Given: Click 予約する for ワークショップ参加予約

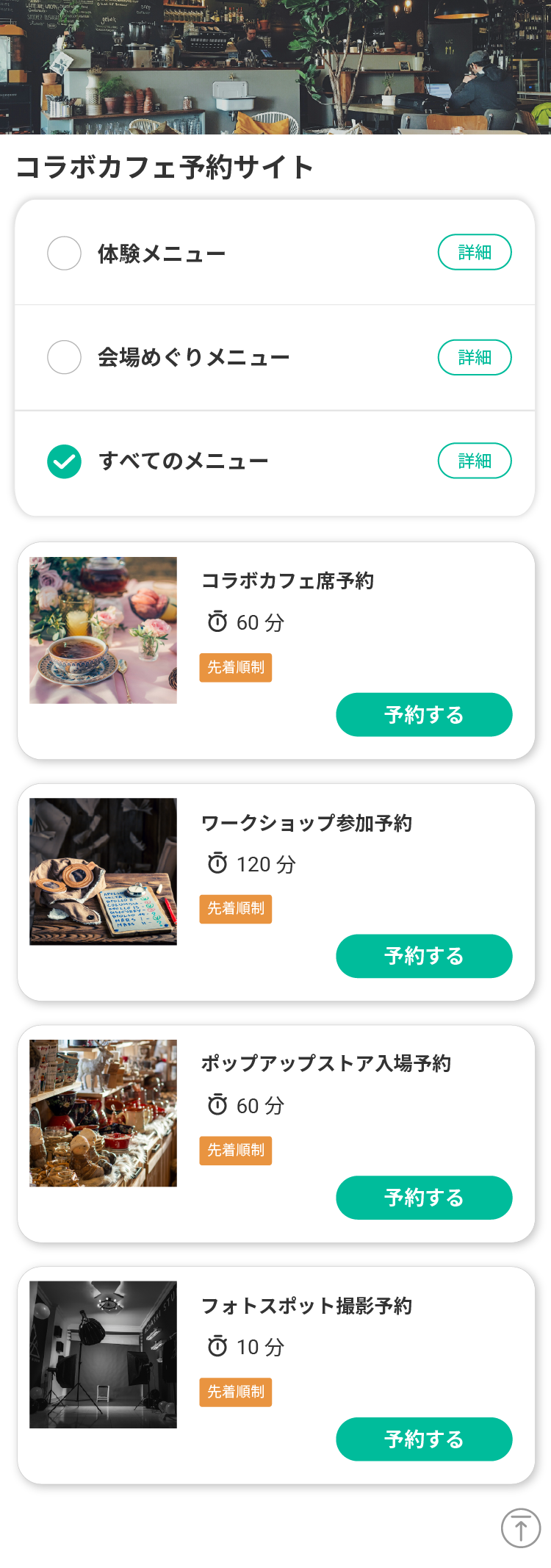Looking at the screenshot, I should (x=424, y=956).
